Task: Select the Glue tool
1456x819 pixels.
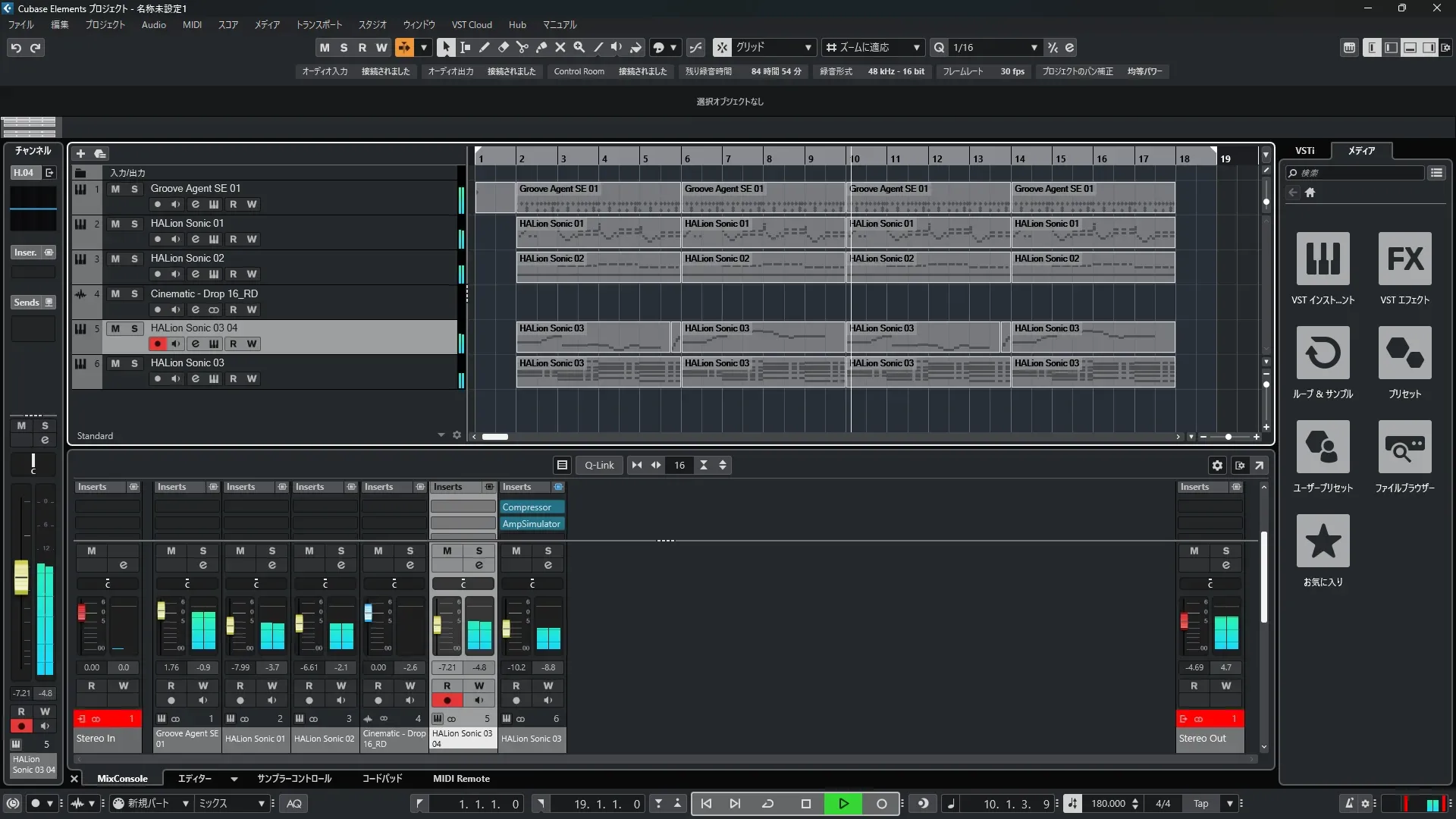Action: click(x=541, y=47)
